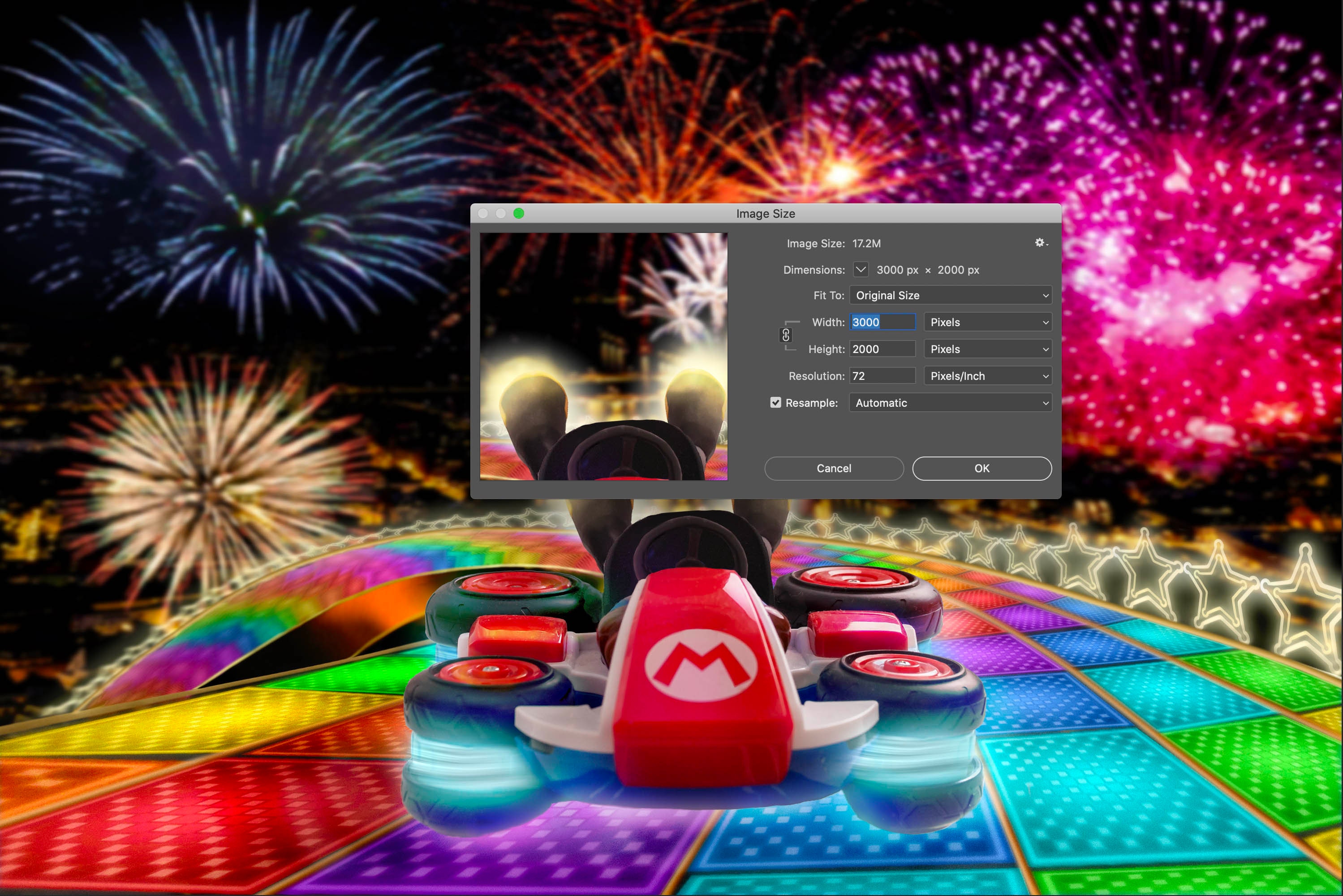Open the Height units Pixels dropdown
1343x896 pixels.
tap(987, 349)
